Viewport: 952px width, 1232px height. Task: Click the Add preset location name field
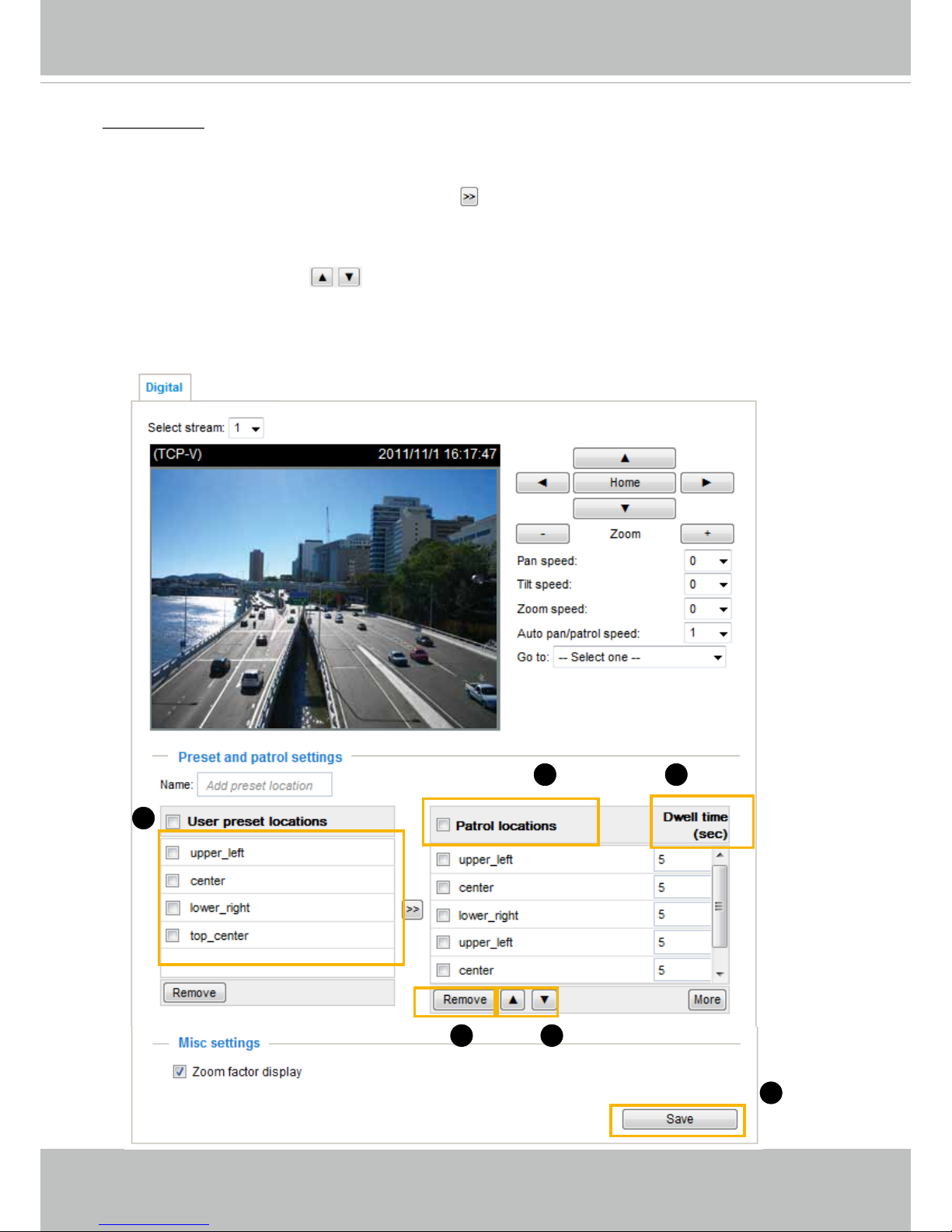264,785
